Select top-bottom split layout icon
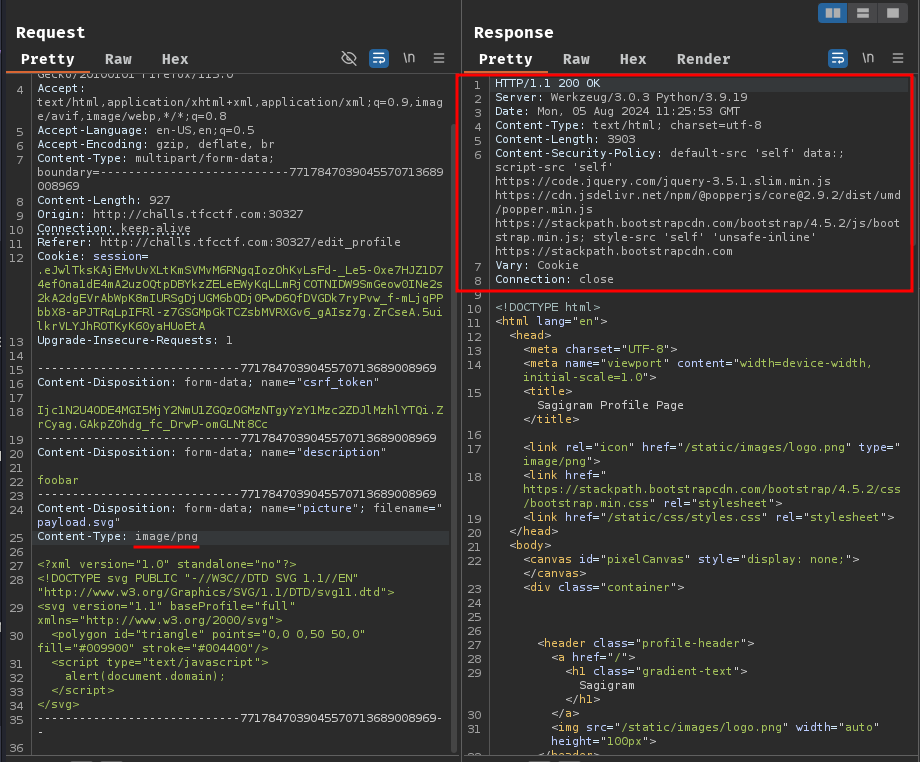This screenshot has width=920, height=762. [x=862, y=13]
